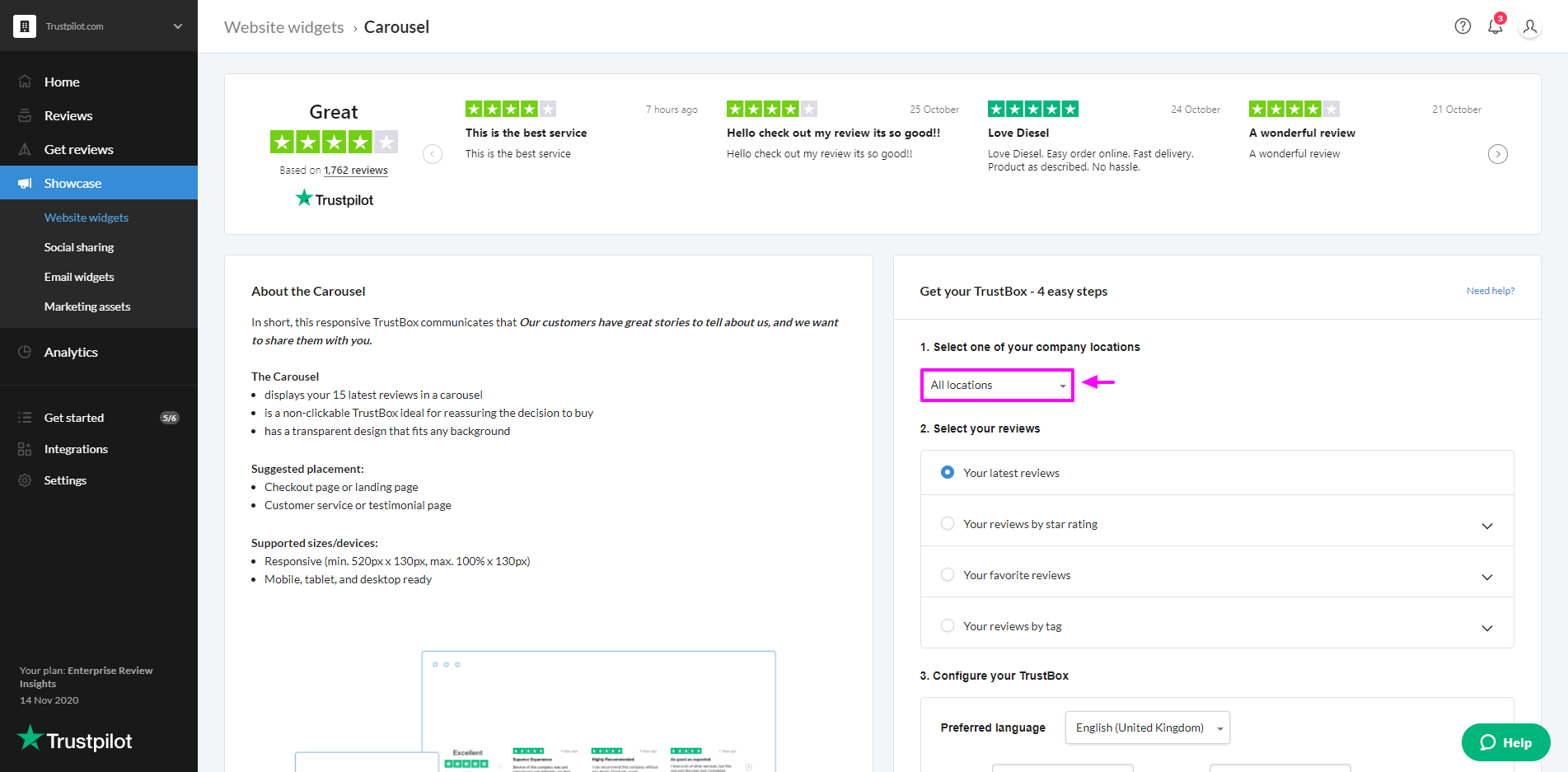Open Email widgets submenu item
1568x772 pixels.
pos(79,277)
